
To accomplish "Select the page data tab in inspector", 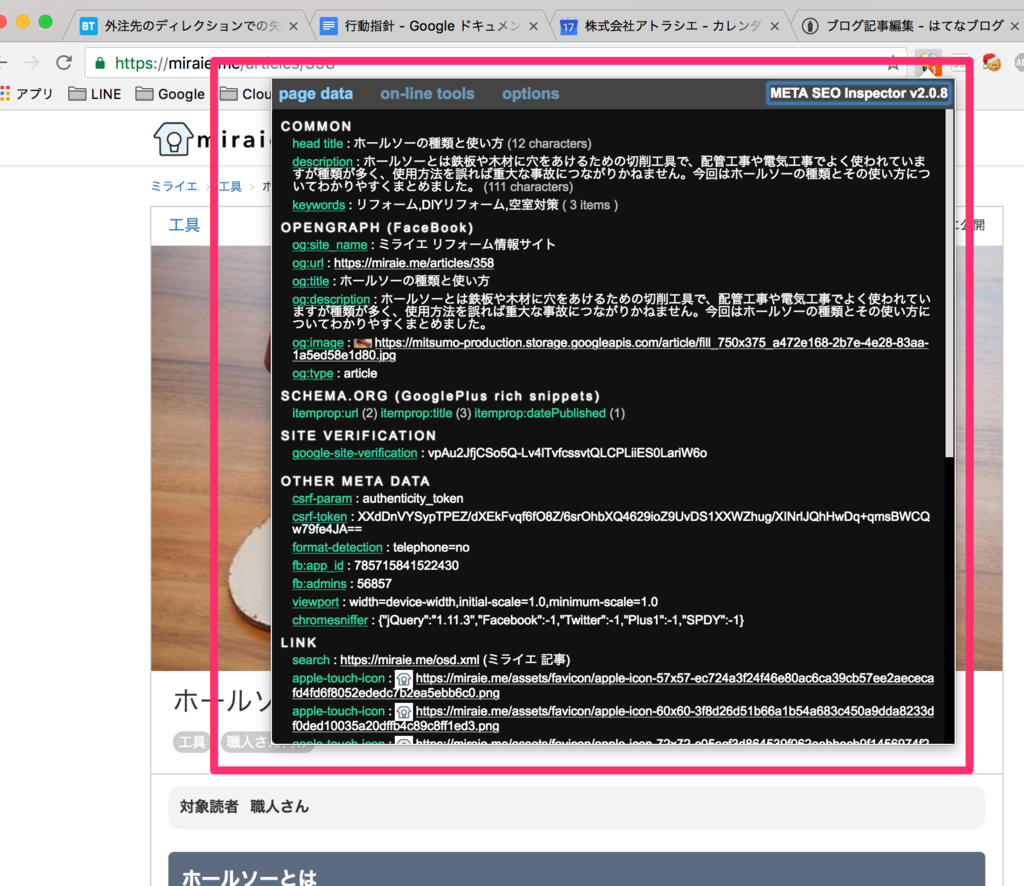I will coord(315,93).
